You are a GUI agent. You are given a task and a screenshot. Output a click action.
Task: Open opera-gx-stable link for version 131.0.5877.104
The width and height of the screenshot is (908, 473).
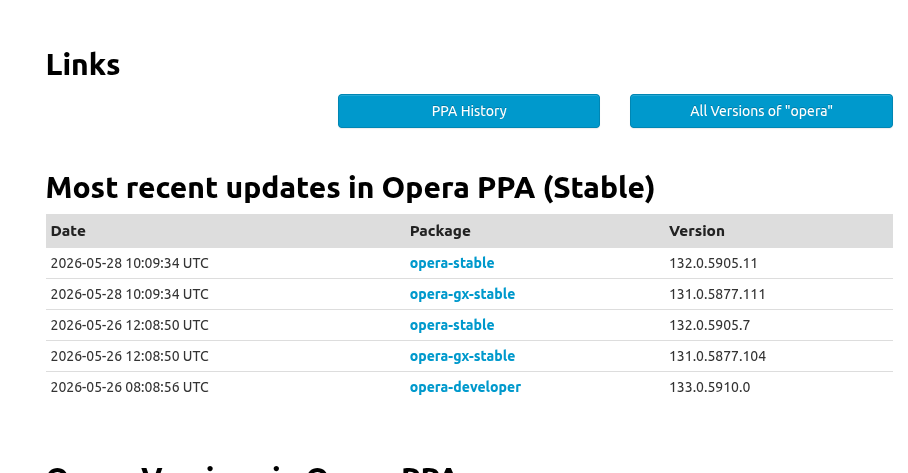pyautogui.click(x=462, y=356)
